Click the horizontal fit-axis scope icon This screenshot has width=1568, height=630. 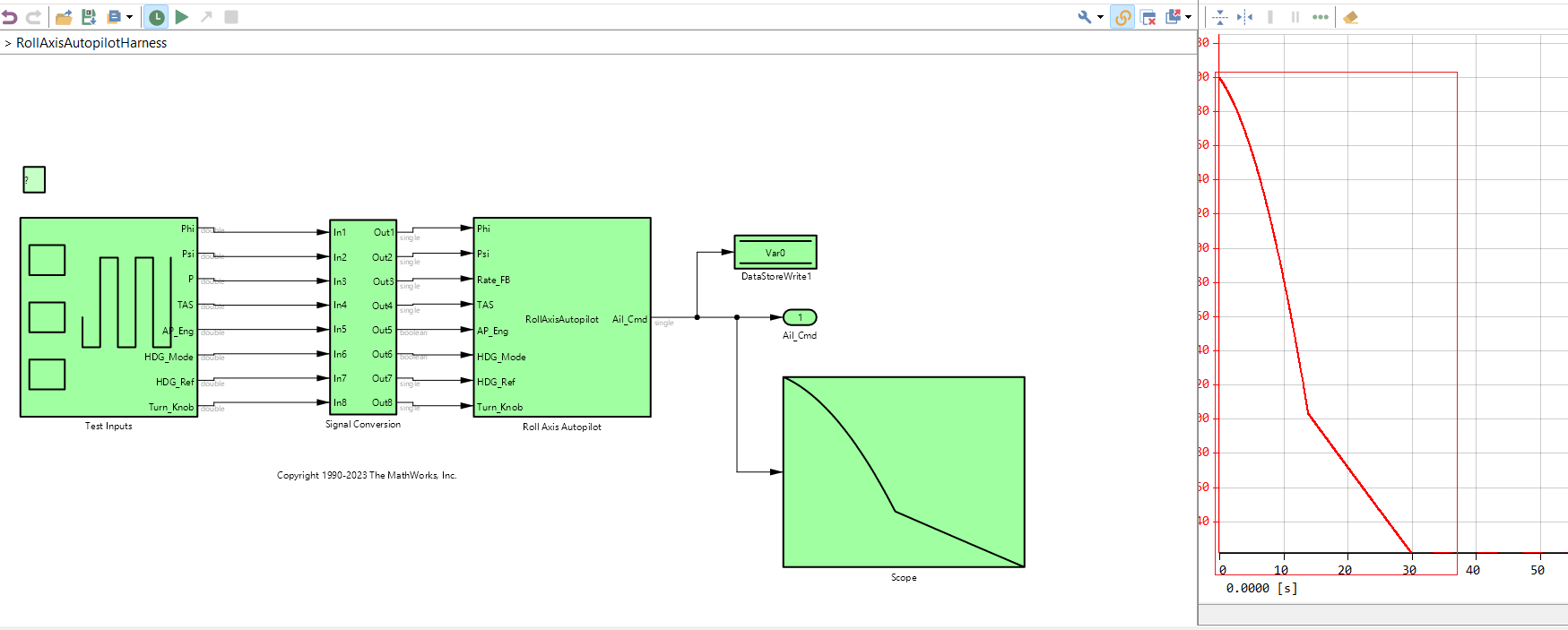coord(1245,17)
